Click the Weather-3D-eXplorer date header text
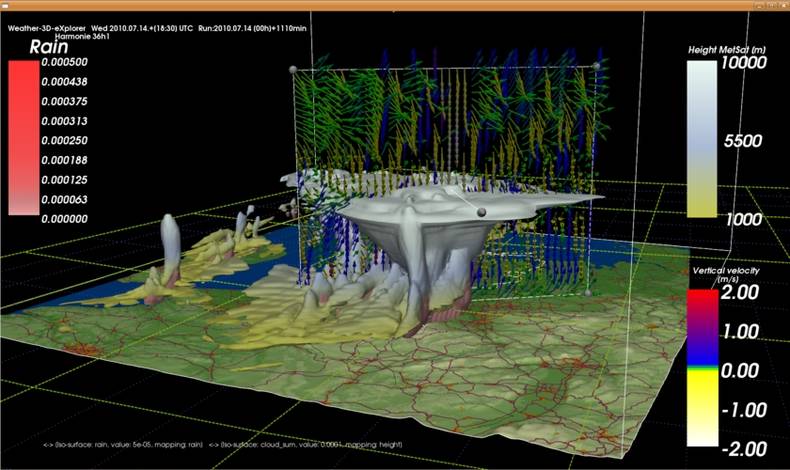The height and width of the screenshot is (470, 790). (x=157, y=28)
